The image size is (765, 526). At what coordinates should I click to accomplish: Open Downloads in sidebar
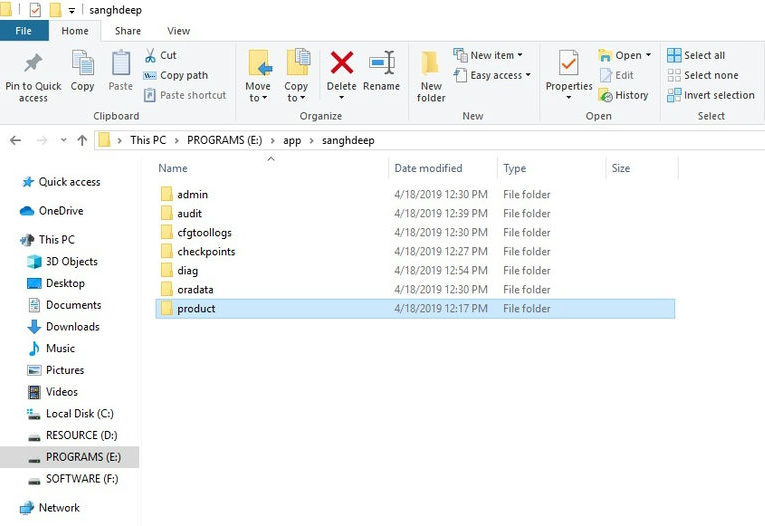[63, 326]
